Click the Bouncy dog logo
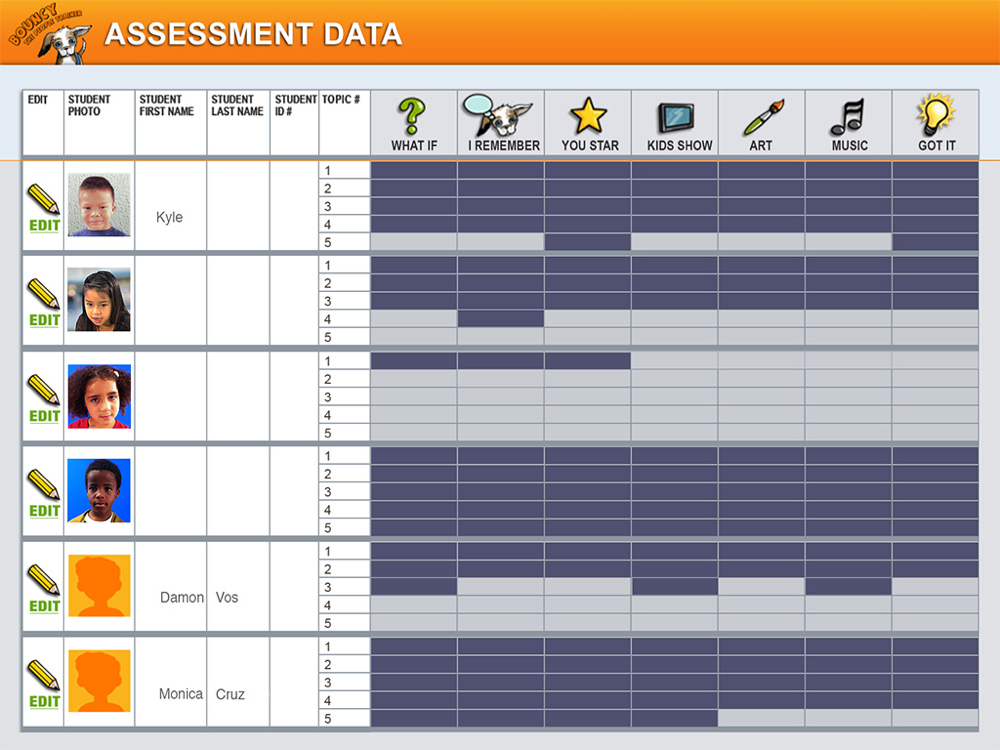 [50, 33]
